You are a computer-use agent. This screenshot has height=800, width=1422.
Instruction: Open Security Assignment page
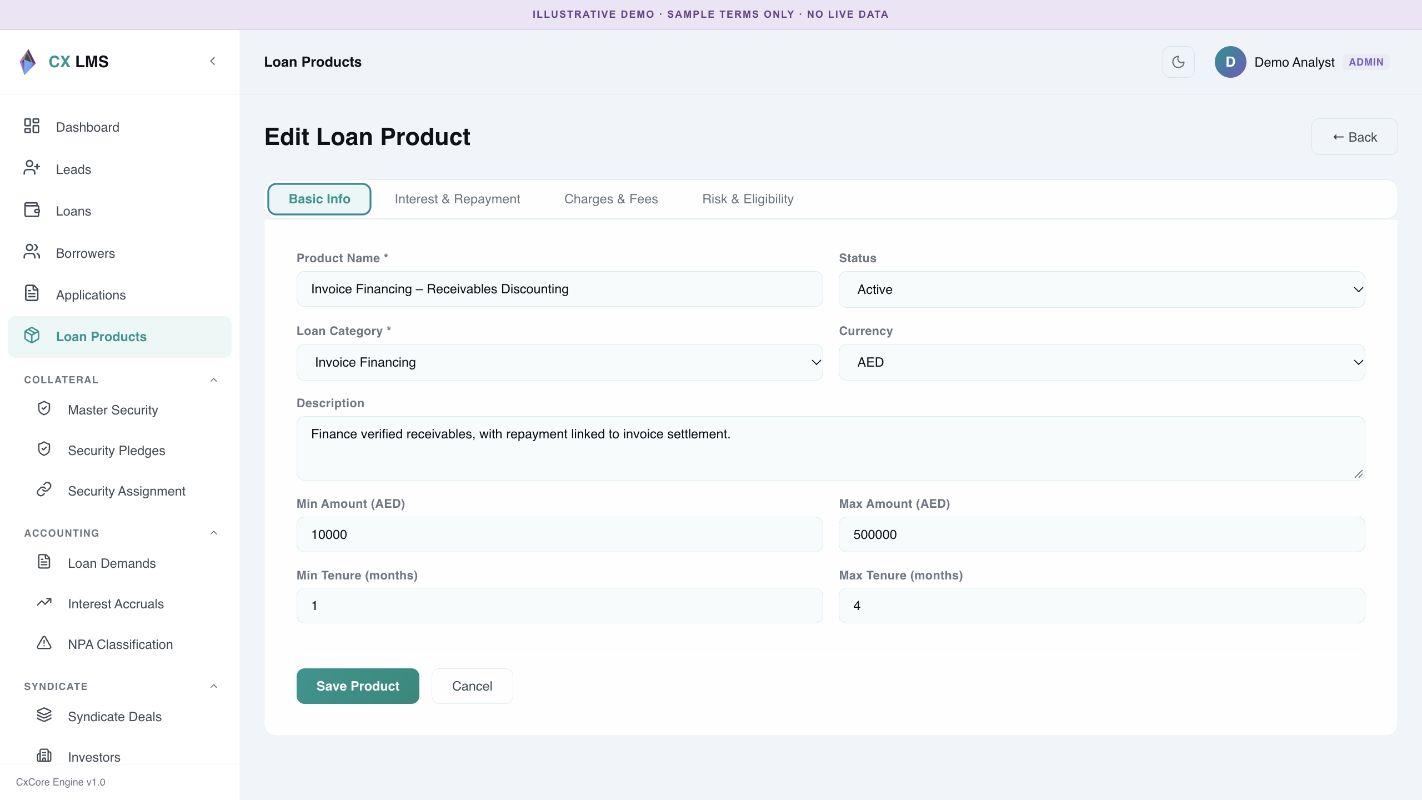(120, 491)
